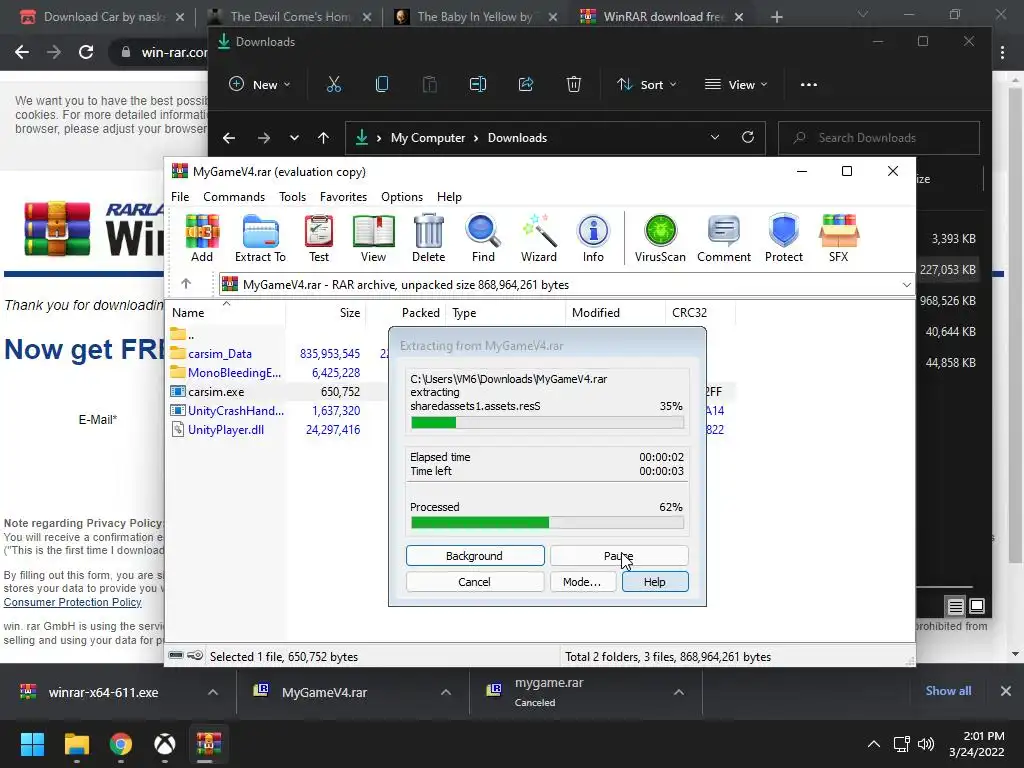1024x768 pixels.
Task: Click Rename icon in Downloads toolbar
Action: click(x=478, y=84)
